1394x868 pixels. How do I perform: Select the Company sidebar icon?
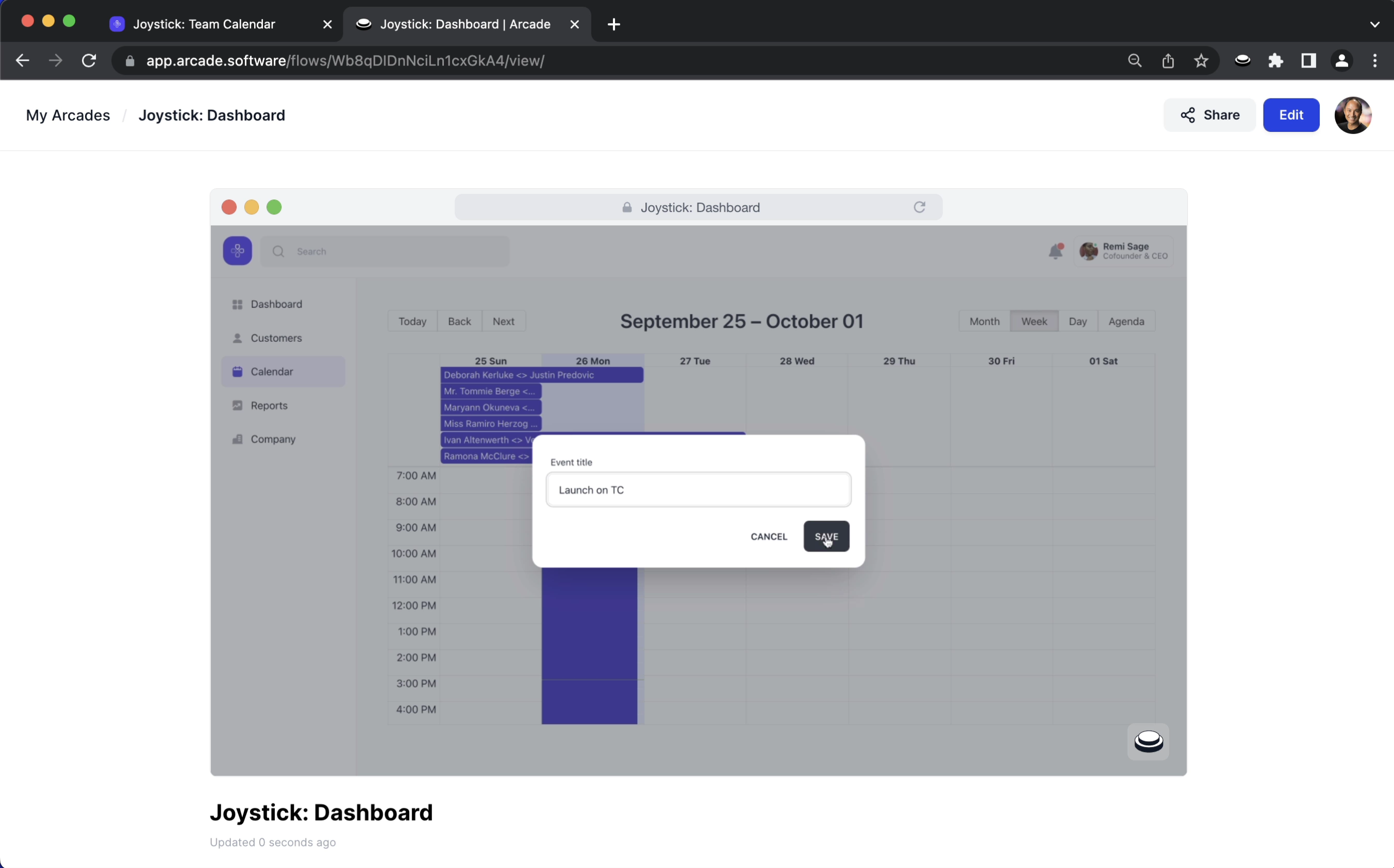coord(238,438)
